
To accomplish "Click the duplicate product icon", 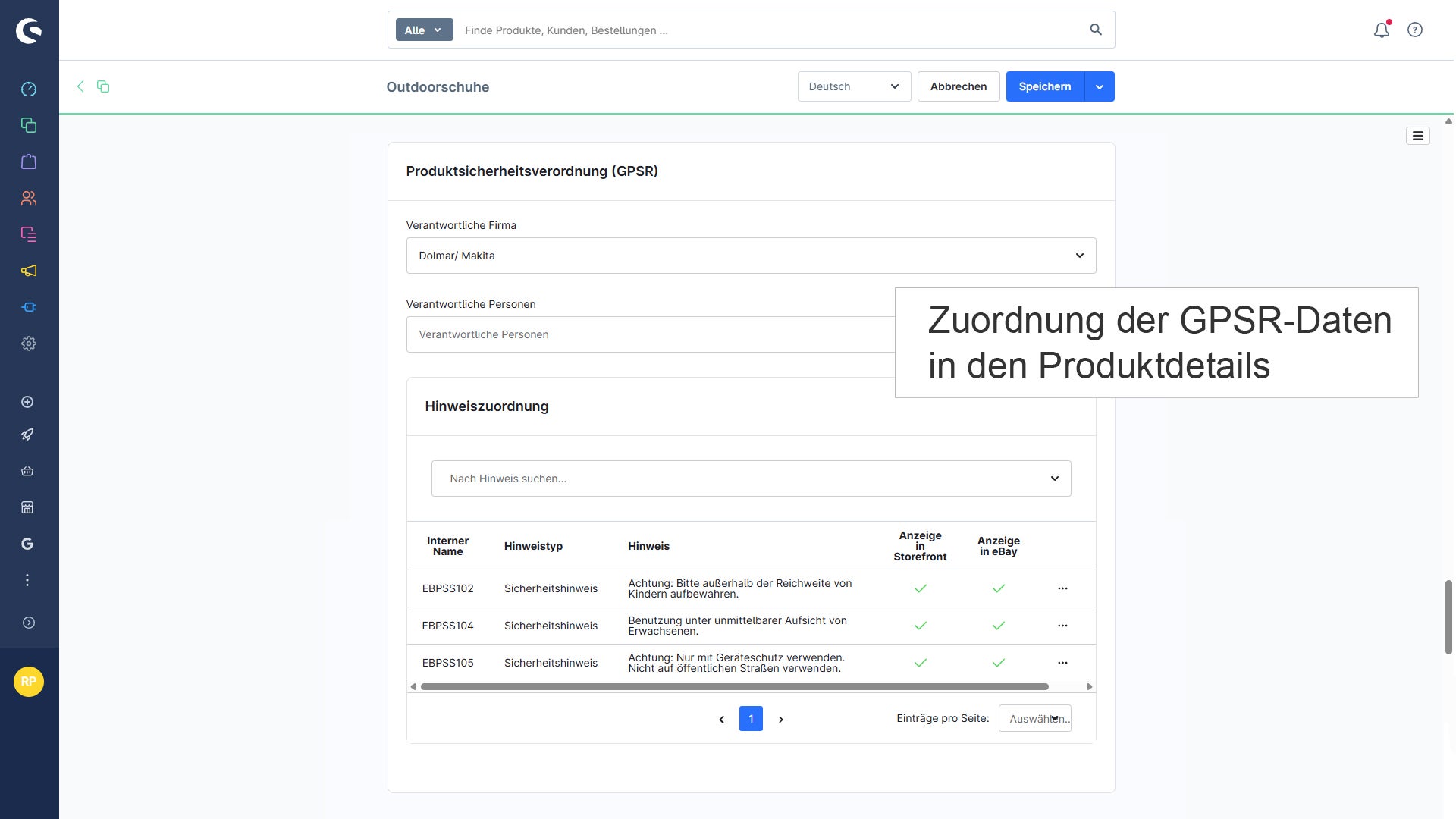I will (x=103, y=86).
